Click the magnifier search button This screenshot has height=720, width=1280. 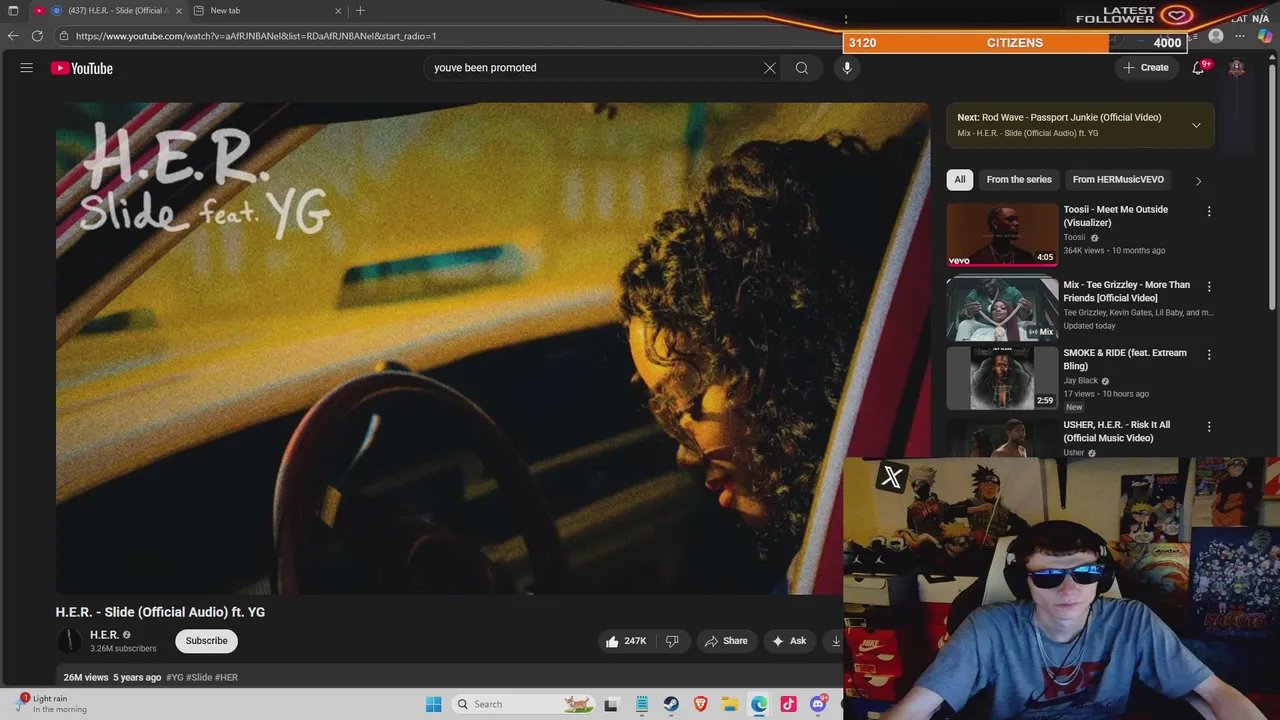tap(802, 68)
